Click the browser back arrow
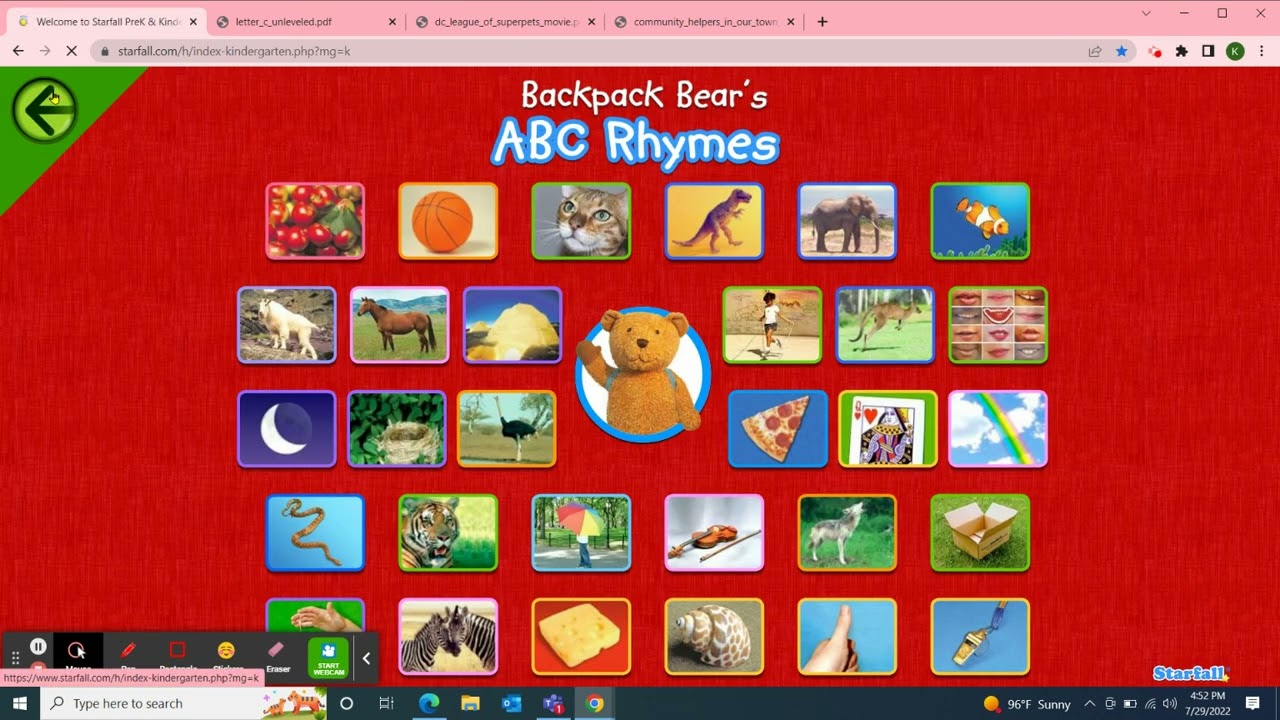Image resolution: width=1280 pixels, height=720 pixels. 18,51
